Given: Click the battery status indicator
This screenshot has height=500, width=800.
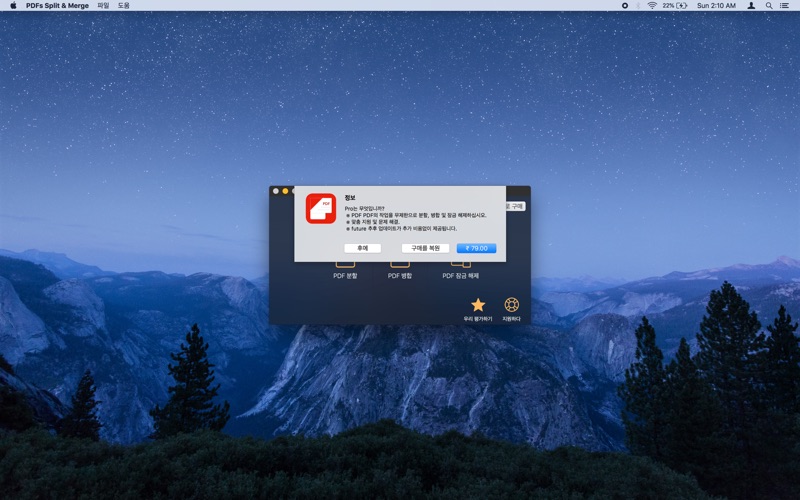Looking at the screenshot, I should coord(674,5).
